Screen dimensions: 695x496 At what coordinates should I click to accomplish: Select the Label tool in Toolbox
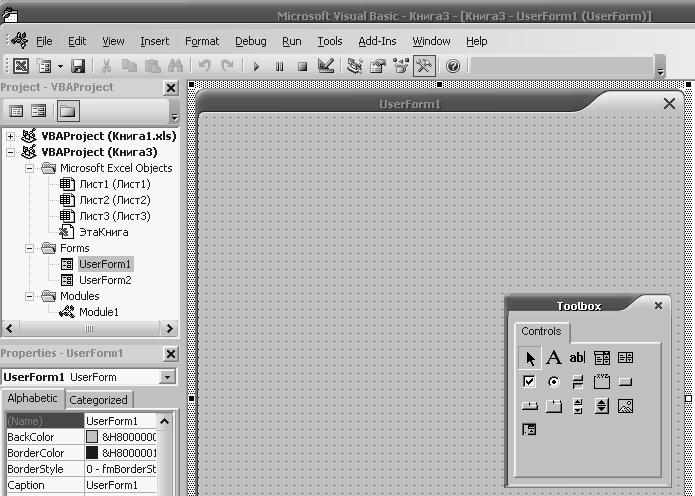554,358
